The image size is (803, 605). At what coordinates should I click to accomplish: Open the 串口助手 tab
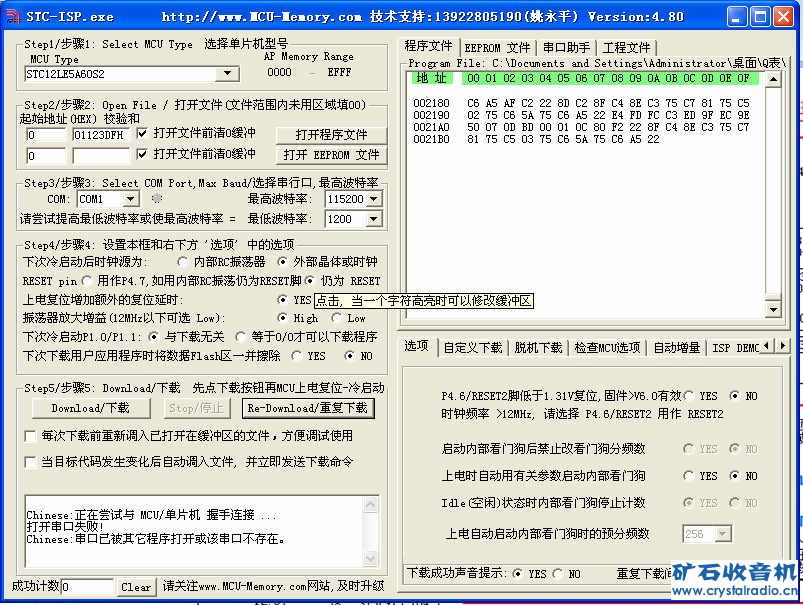pos(566,48)
